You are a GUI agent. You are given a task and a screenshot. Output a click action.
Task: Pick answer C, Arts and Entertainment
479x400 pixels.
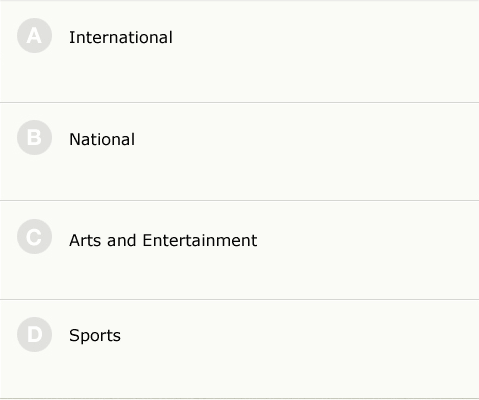239,250
